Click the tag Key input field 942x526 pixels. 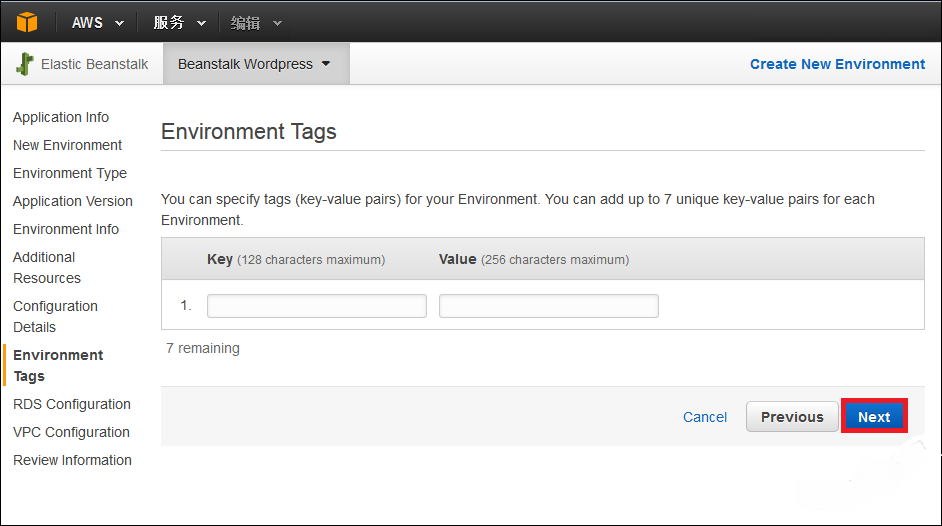pyautogui.click(x=317, y=306)
